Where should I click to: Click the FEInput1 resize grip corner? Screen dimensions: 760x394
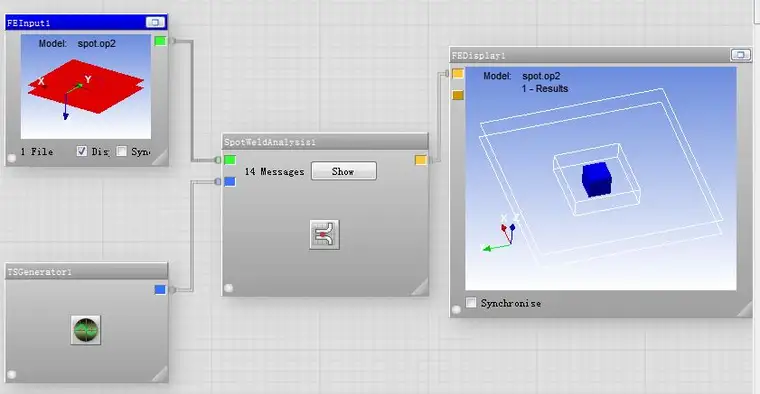160,158
